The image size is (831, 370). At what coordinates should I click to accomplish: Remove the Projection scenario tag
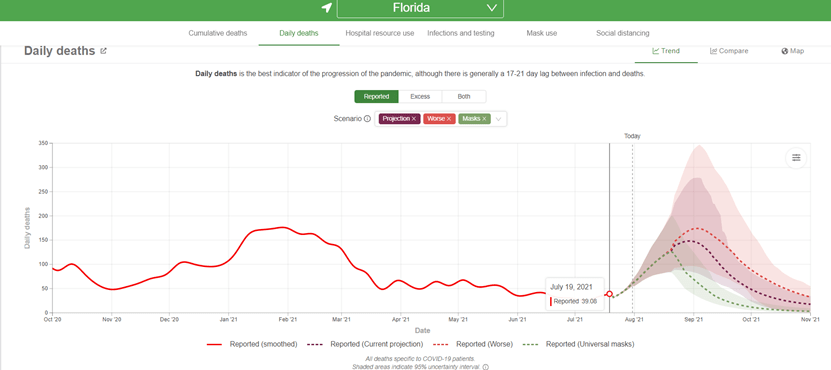(414, 119)
